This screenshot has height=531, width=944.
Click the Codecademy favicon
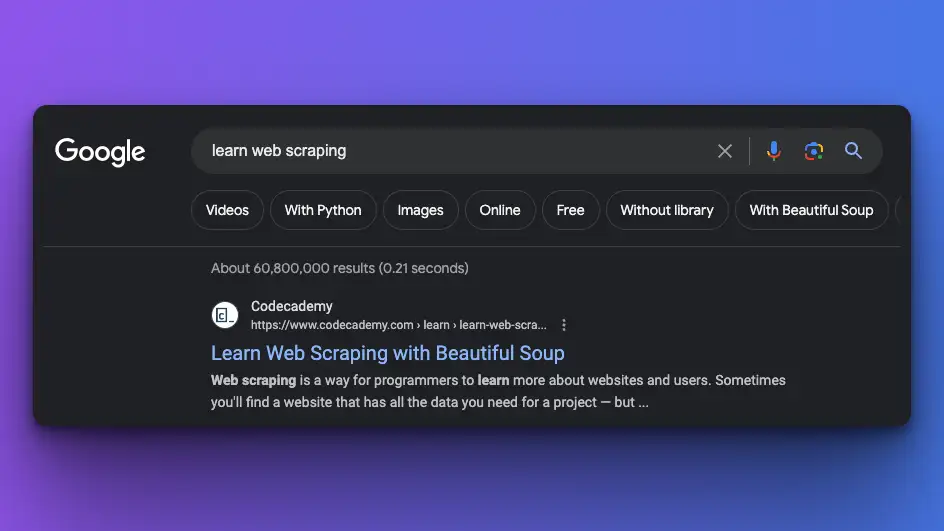tap(225, 315)
